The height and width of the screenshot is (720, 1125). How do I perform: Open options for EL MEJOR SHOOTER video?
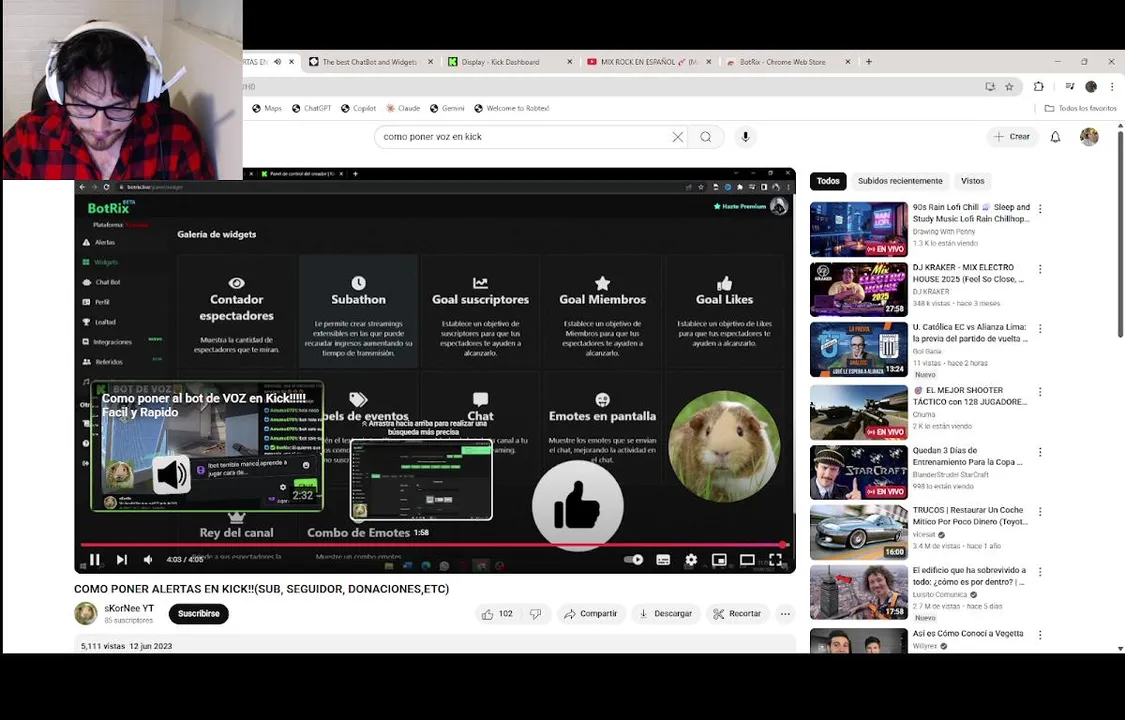click(x=1040, y=392)
